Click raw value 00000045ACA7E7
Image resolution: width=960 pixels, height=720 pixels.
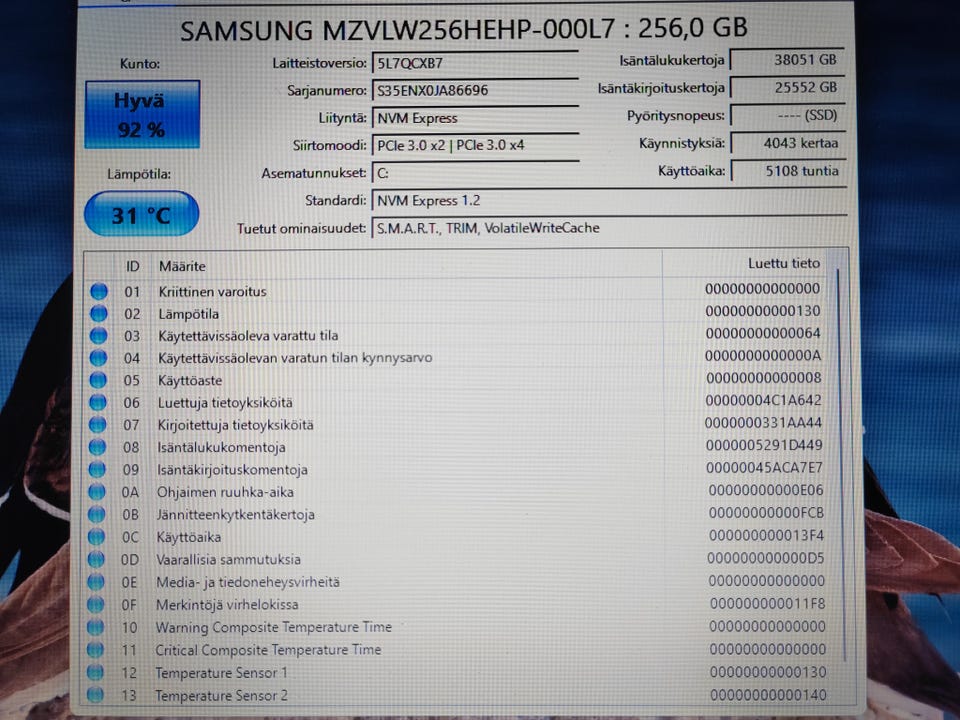pyautogui.click(x=764, y=468)
